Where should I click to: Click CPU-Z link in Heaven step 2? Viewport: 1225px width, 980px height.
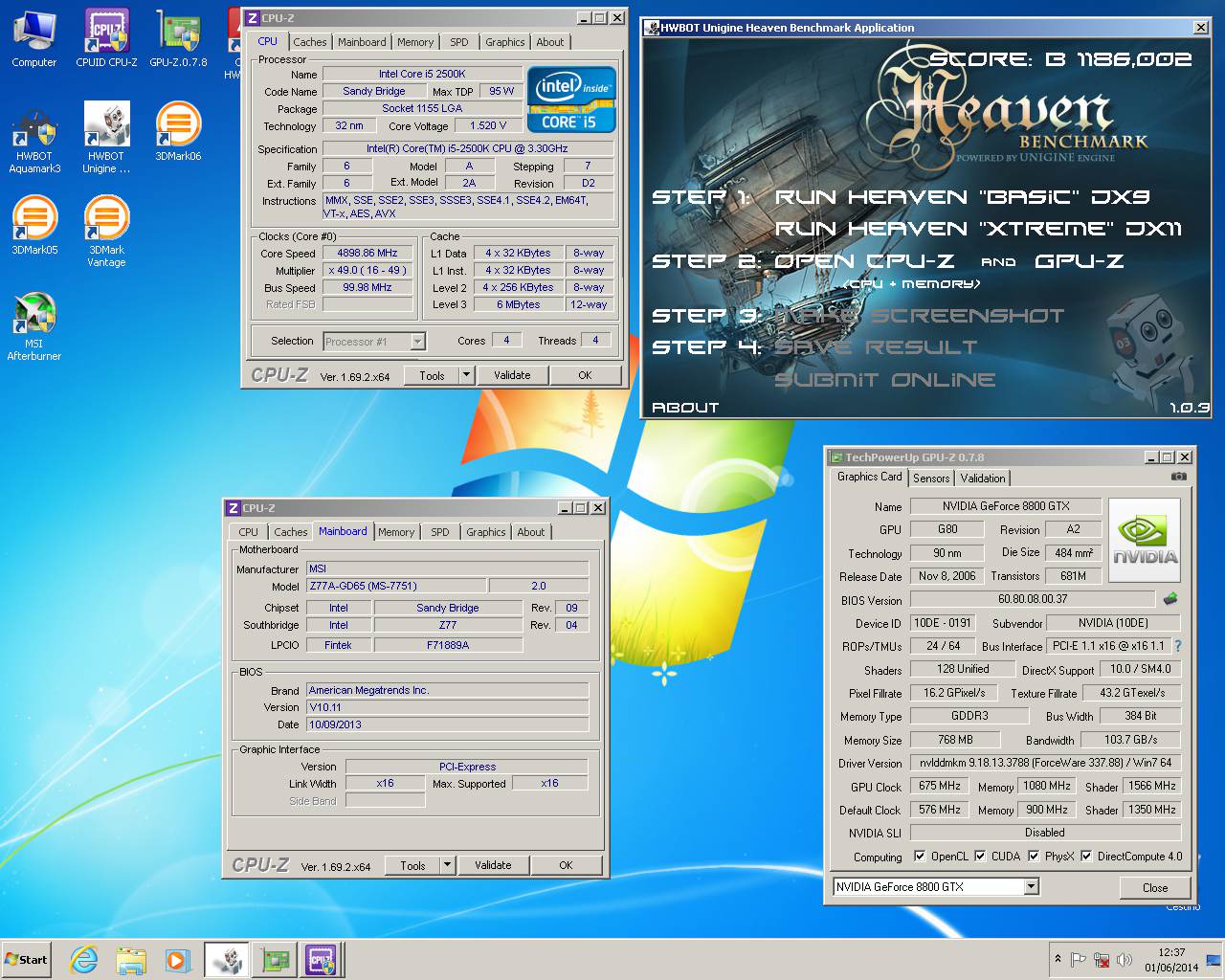point(864,261)
